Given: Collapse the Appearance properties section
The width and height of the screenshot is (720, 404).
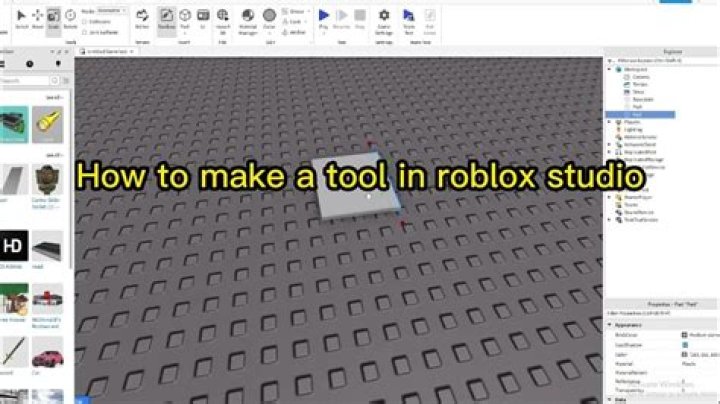Looking at the screenshot, I should pos(610,325).
